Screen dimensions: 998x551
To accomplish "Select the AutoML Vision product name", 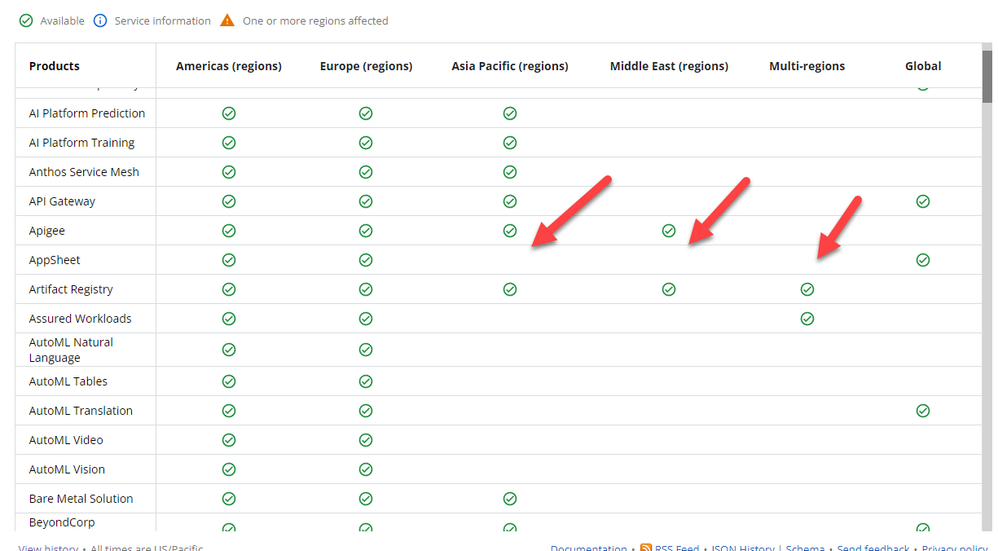I will click(x=67, y=469).
